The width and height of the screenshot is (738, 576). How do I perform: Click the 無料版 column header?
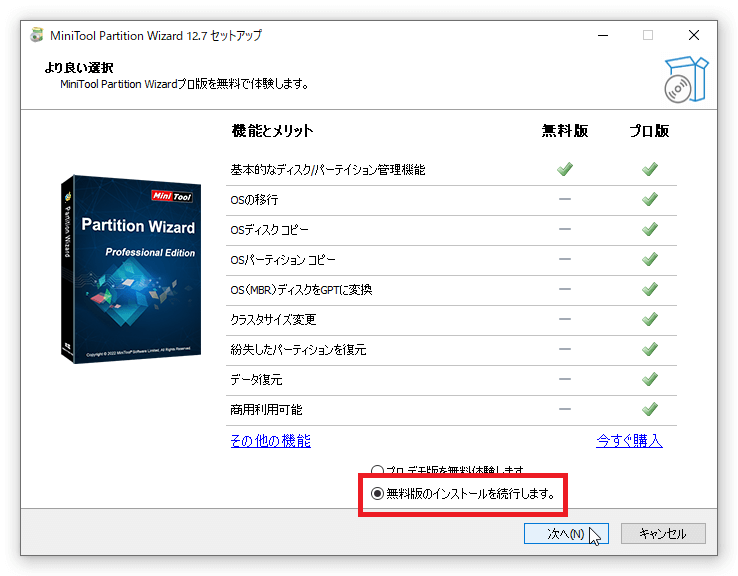(x=565, y=131)
